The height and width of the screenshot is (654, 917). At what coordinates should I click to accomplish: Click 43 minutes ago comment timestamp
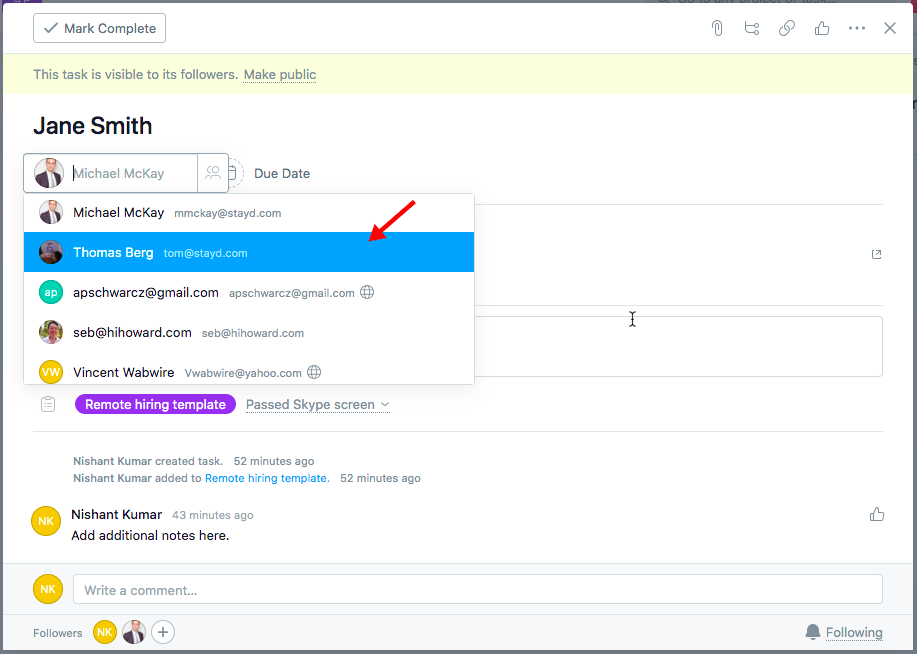coord(212,515)
